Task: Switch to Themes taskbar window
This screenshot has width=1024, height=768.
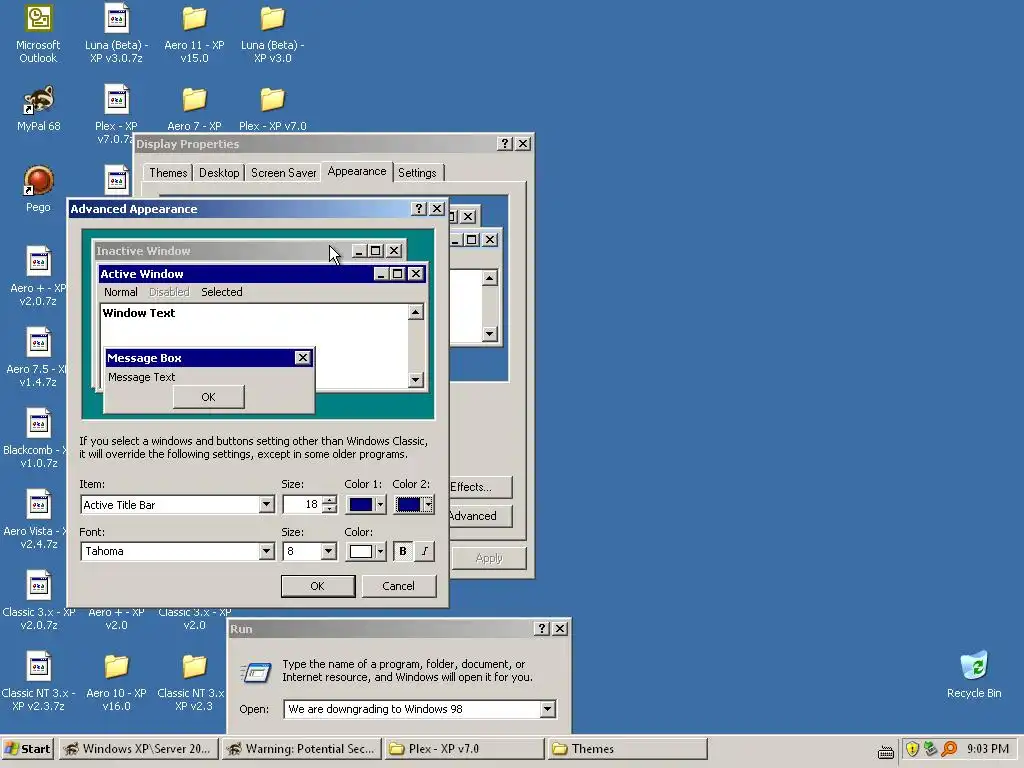Action: 628,749
